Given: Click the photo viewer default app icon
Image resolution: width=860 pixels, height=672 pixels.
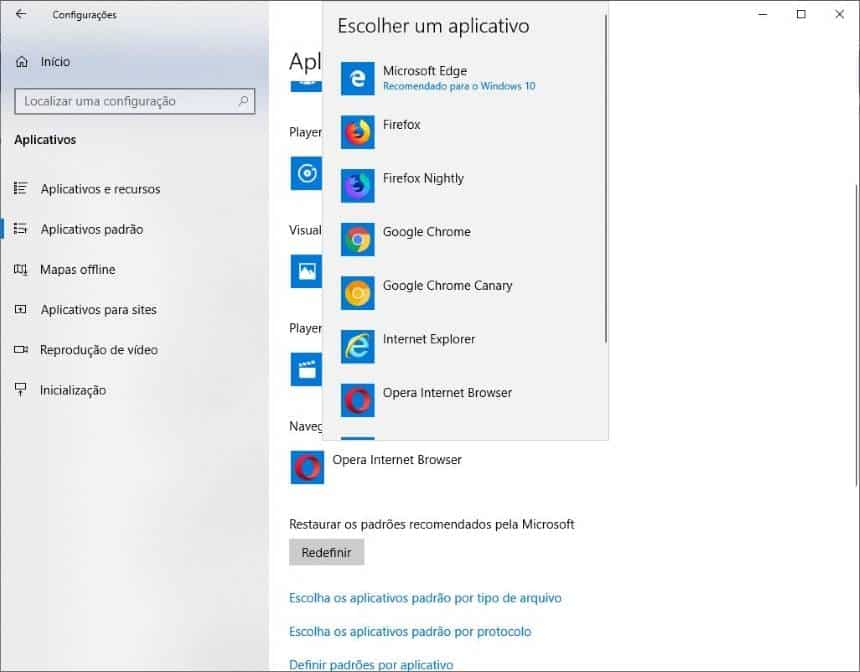Looking at the screenshot, I should click(306, 271).
